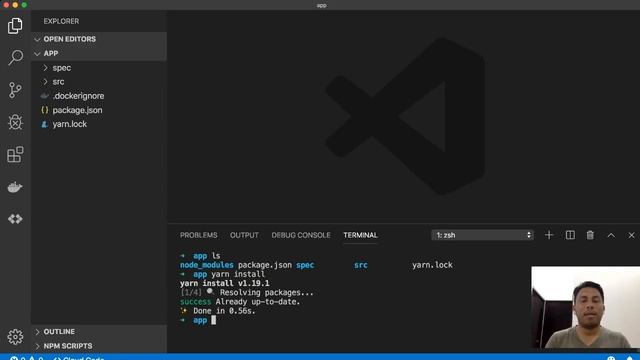Open the Source Control view
This screenshot has height=360, width=640.
click(x=15, y=90)
